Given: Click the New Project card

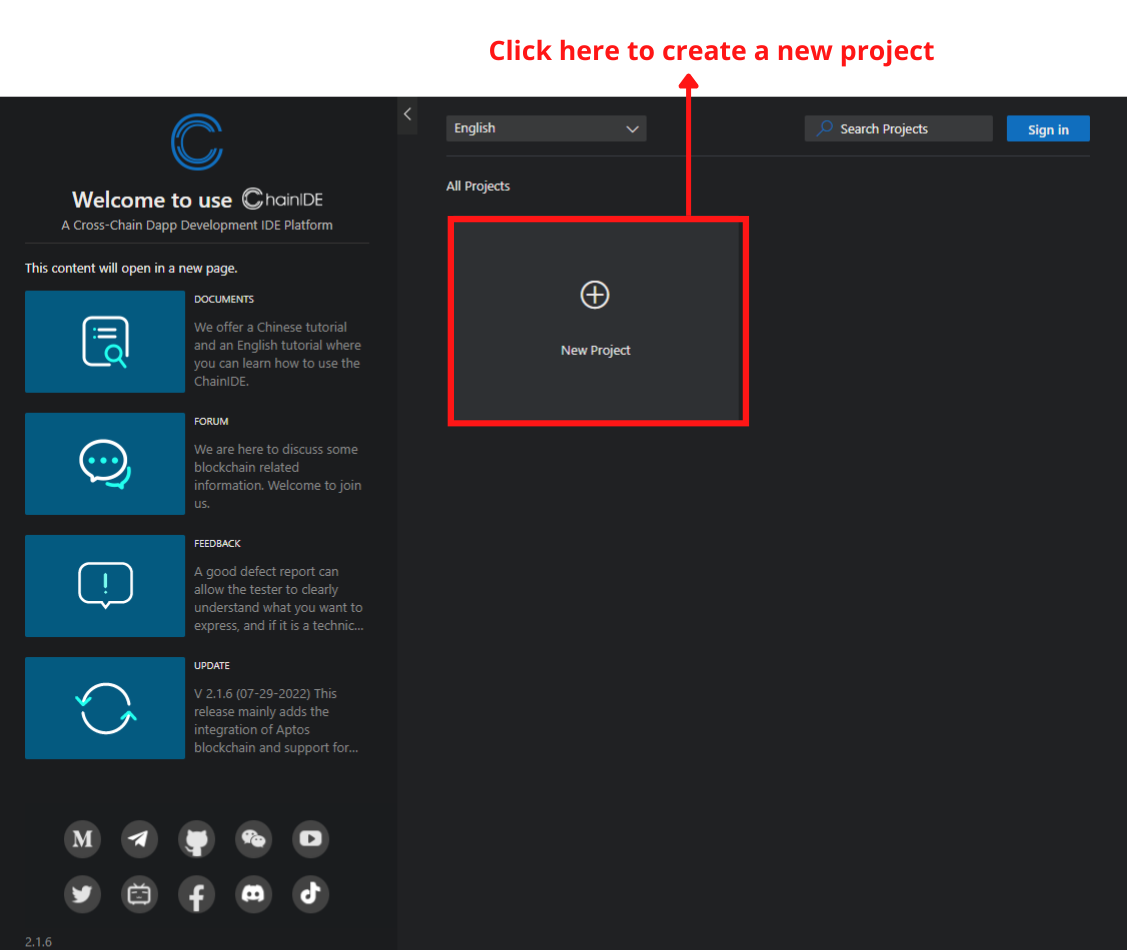Looking at the screenshot, I should point(596,321).
